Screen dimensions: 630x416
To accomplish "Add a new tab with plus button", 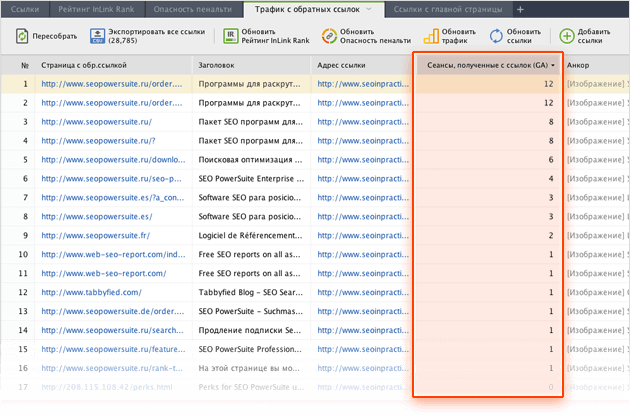I will coord(520,9).
